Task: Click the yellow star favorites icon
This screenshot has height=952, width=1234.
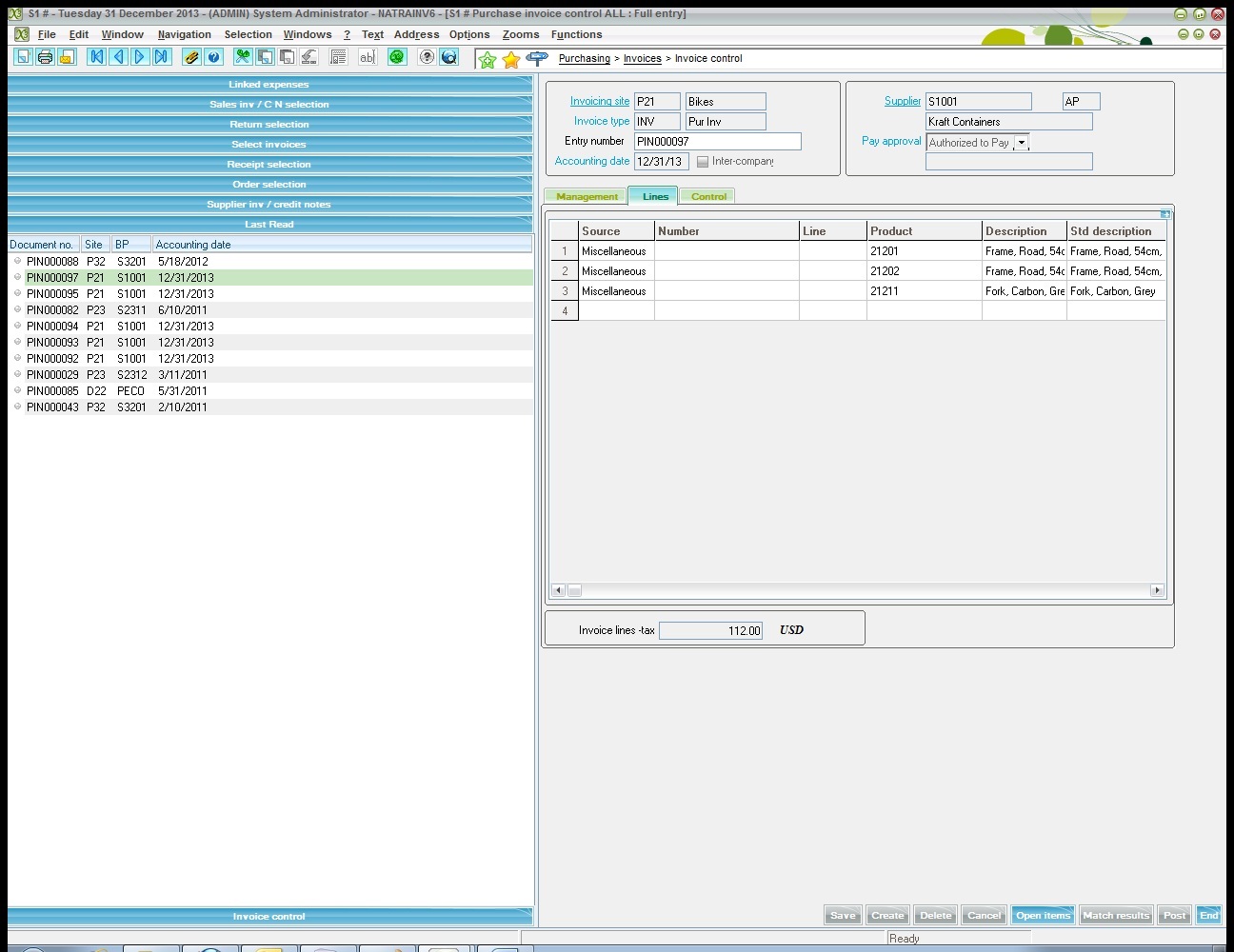Action: (511, 60)
